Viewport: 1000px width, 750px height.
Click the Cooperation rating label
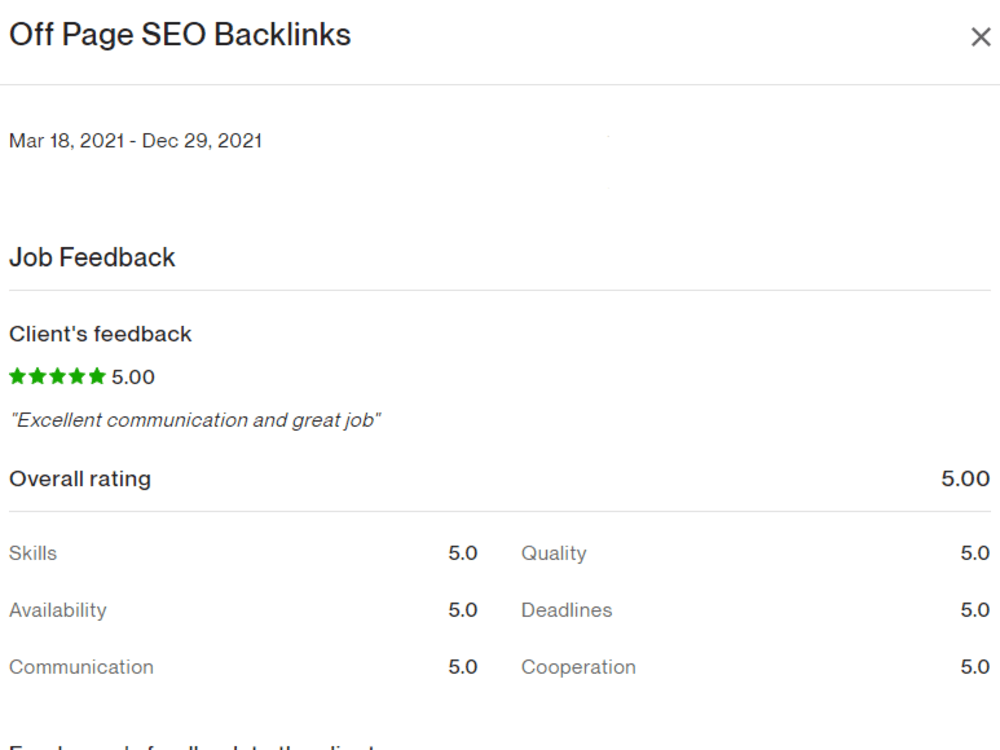tap(578, 668)
